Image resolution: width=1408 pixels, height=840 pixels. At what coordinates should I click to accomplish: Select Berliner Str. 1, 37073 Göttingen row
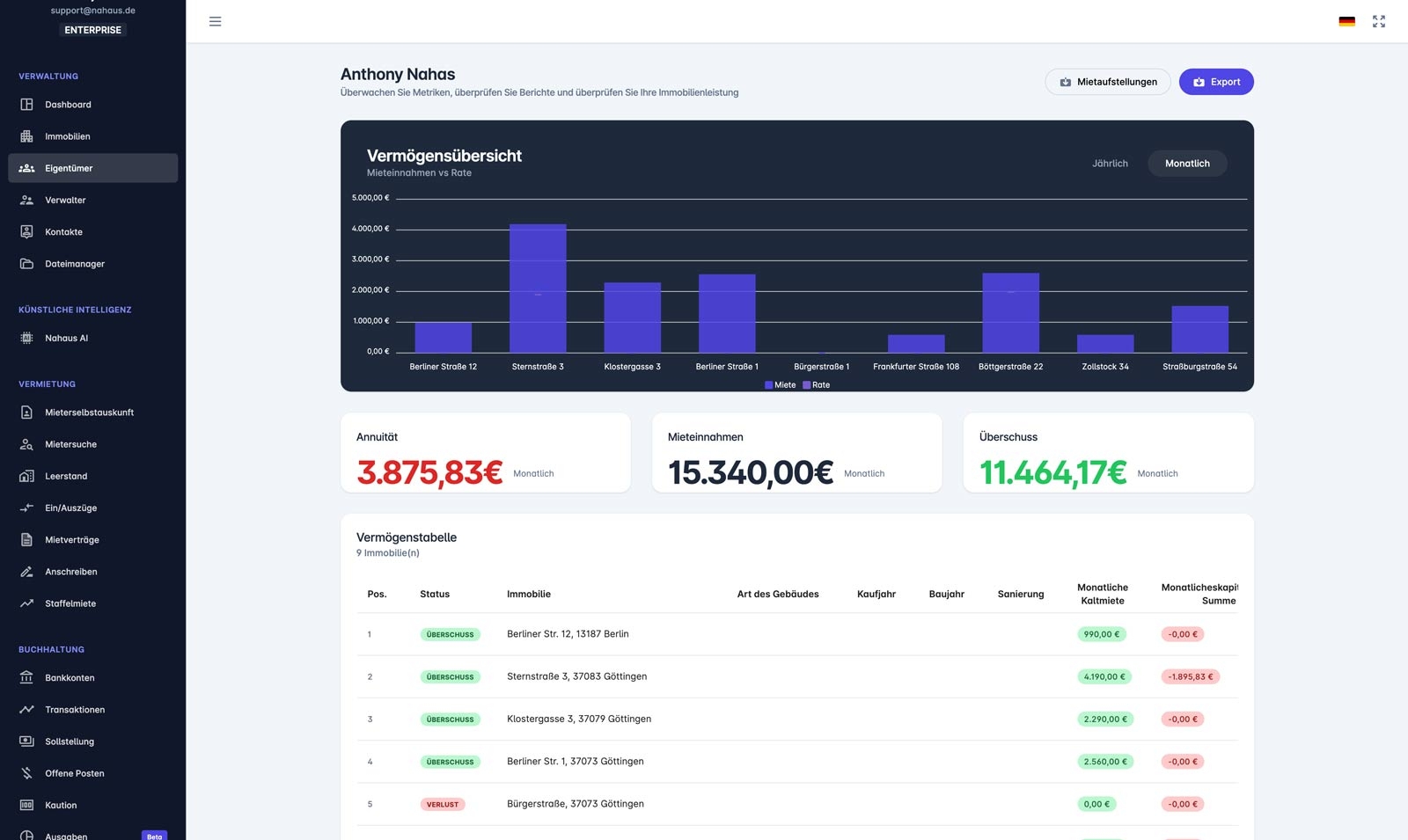[x=797, y=762]
